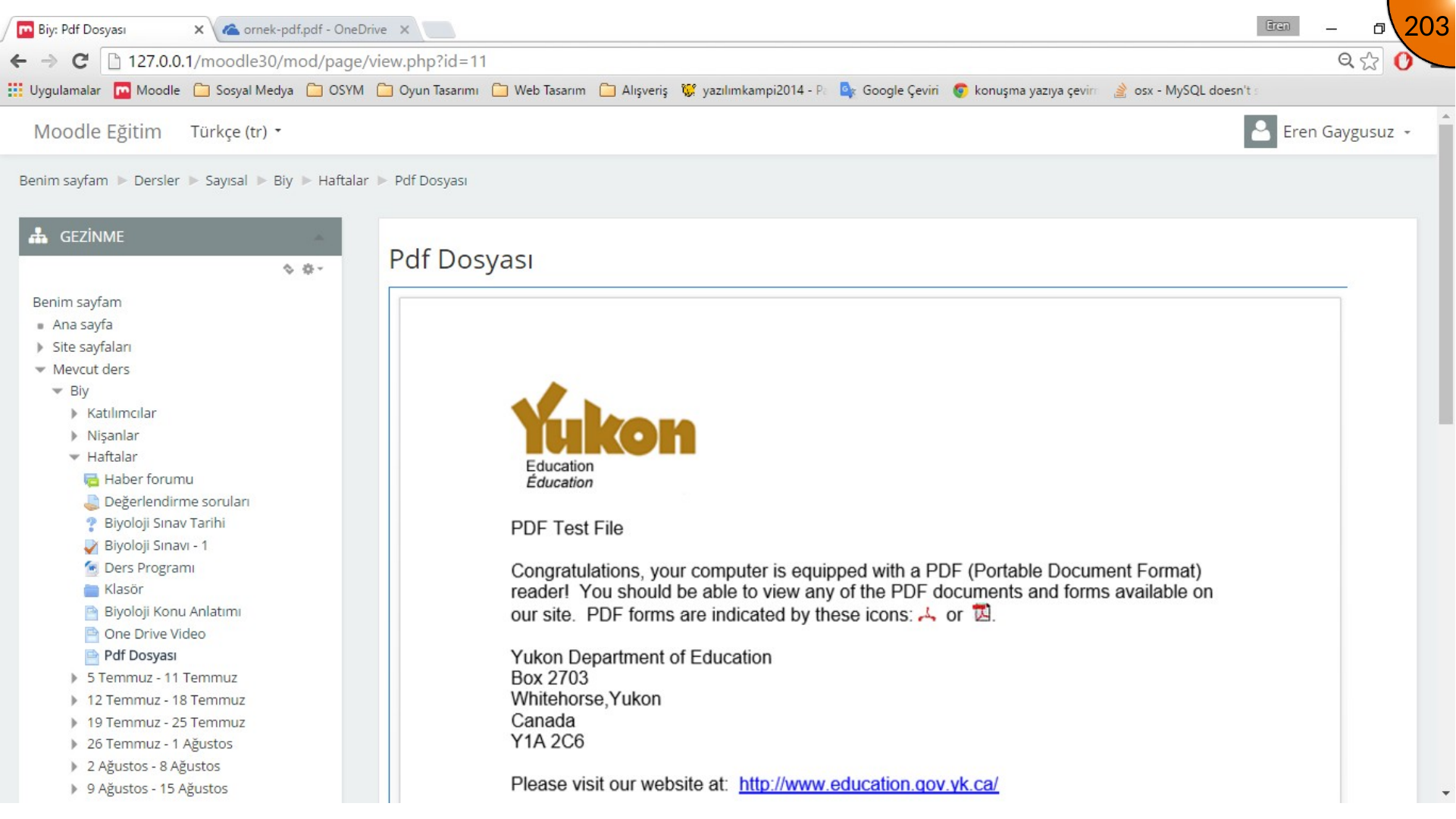Open Biyoloji Sınavı - 1 quiz
Viewport: 1456px width, 819px height.
(155, 545)
